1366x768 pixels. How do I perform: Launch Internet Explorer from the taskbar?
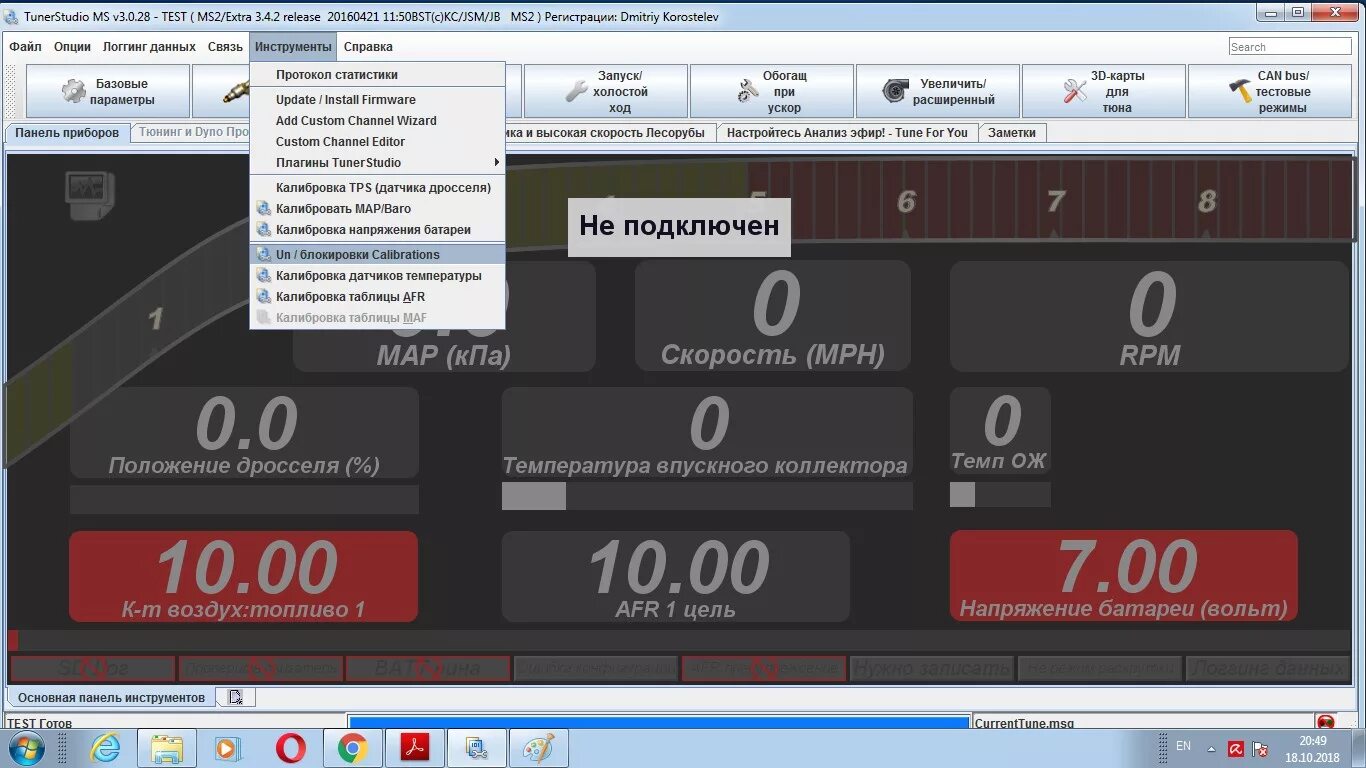(104, 748)
